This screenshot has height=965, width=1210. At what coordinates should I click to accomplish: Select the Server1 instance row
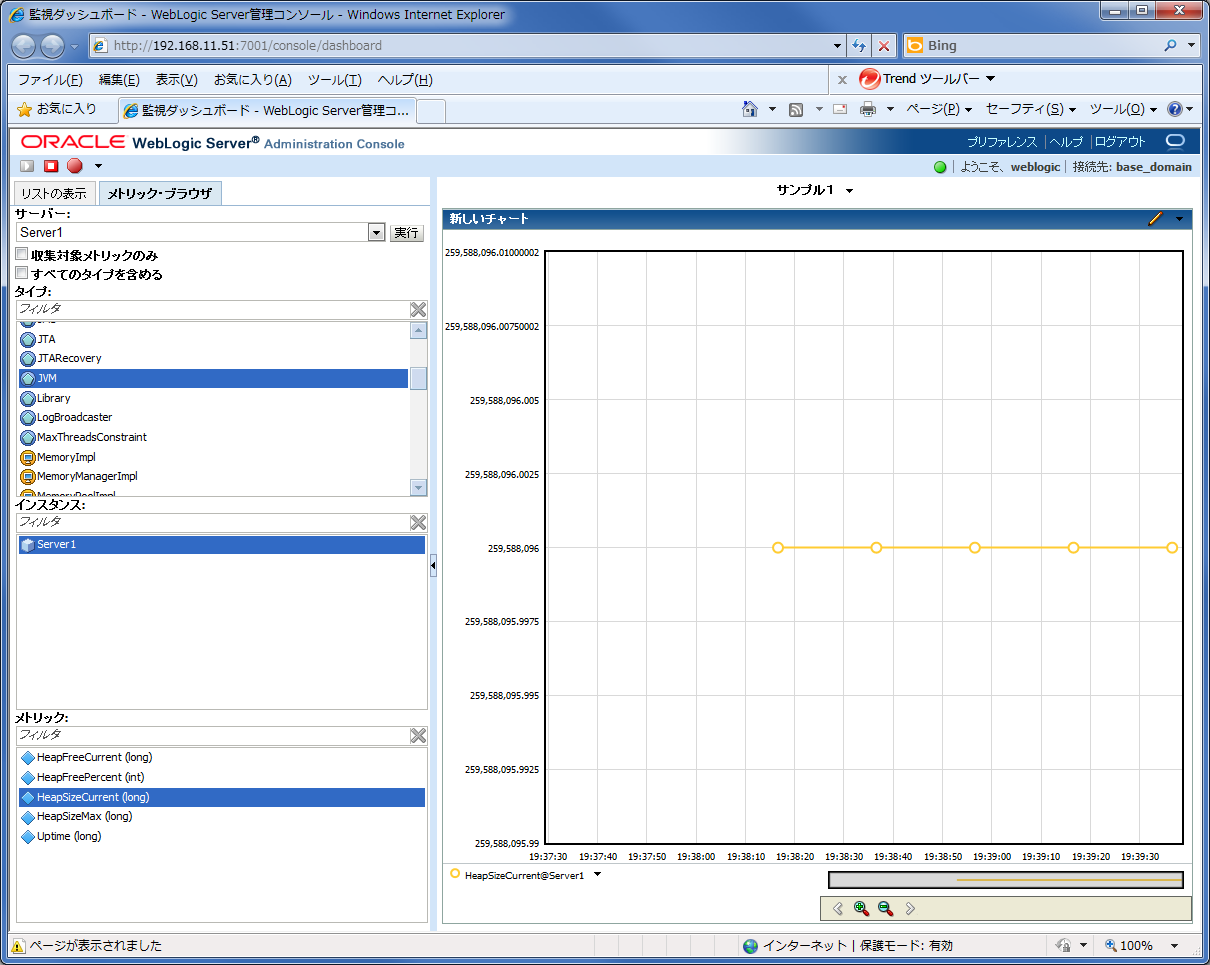[222, 544]
